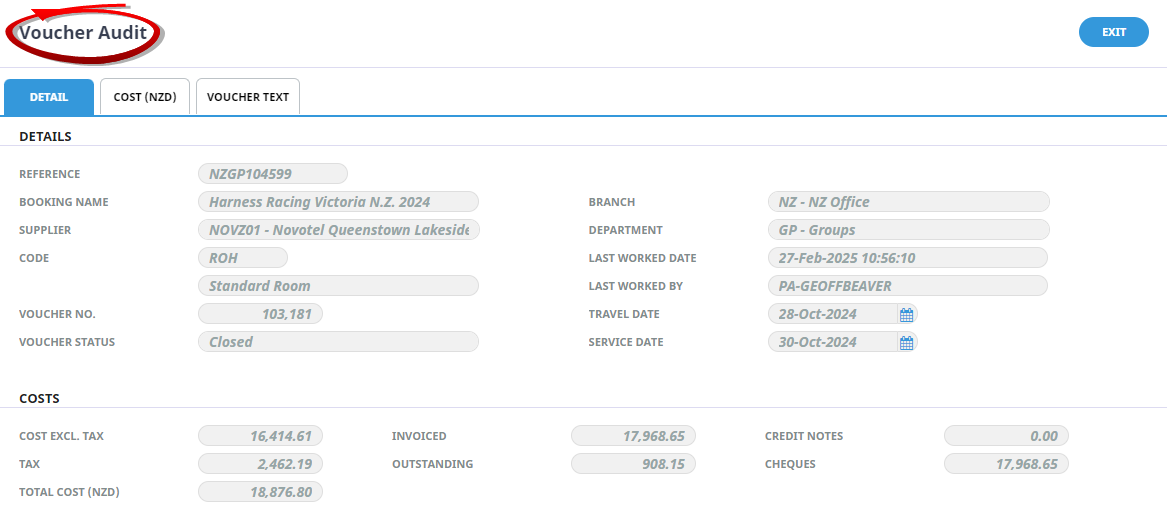Image resolution: width=1167 pixels, height=521 pixels.
Task: Open the Voucher Text tab
Action: [x=248, y=97]
